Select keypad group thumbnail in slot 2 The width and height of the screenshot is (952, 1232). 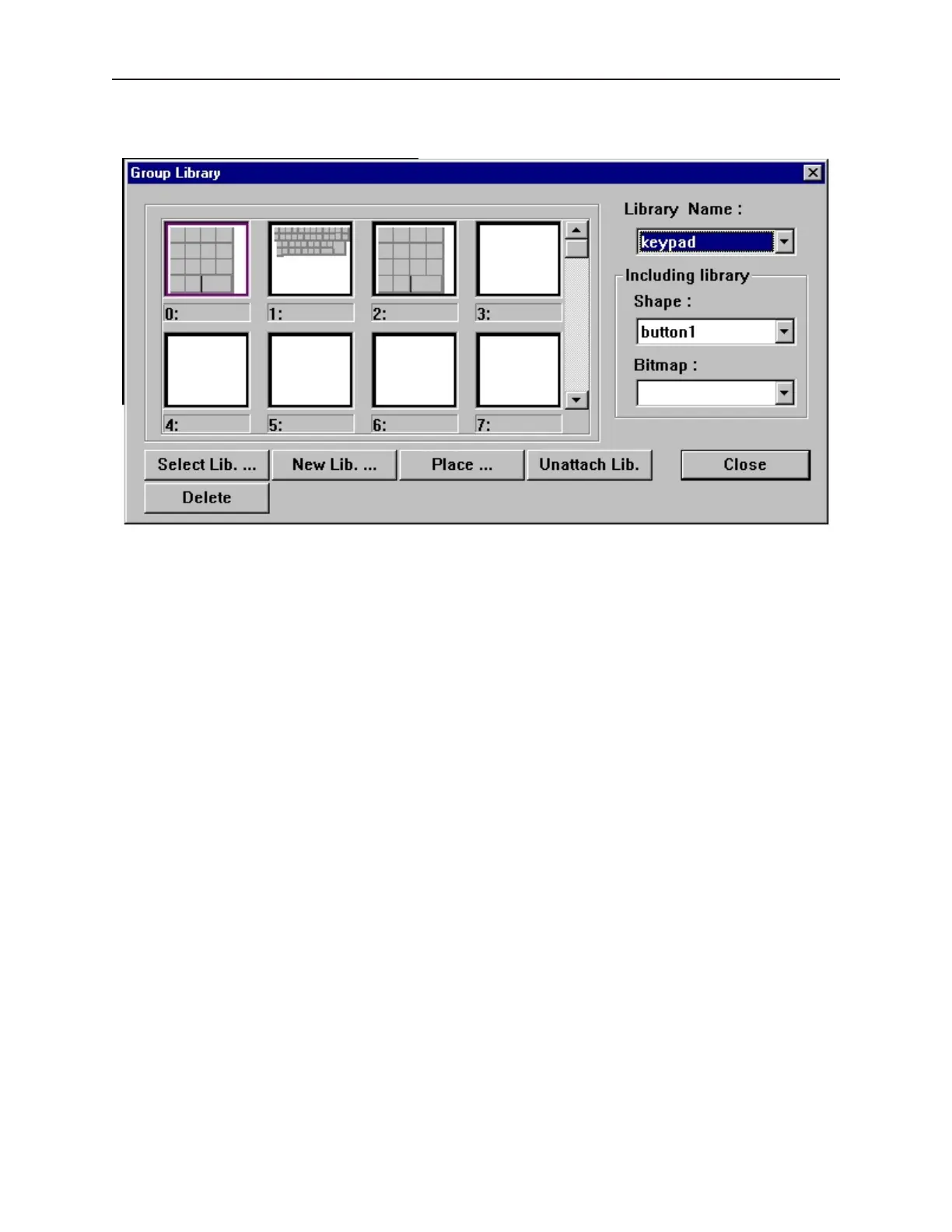414,260
